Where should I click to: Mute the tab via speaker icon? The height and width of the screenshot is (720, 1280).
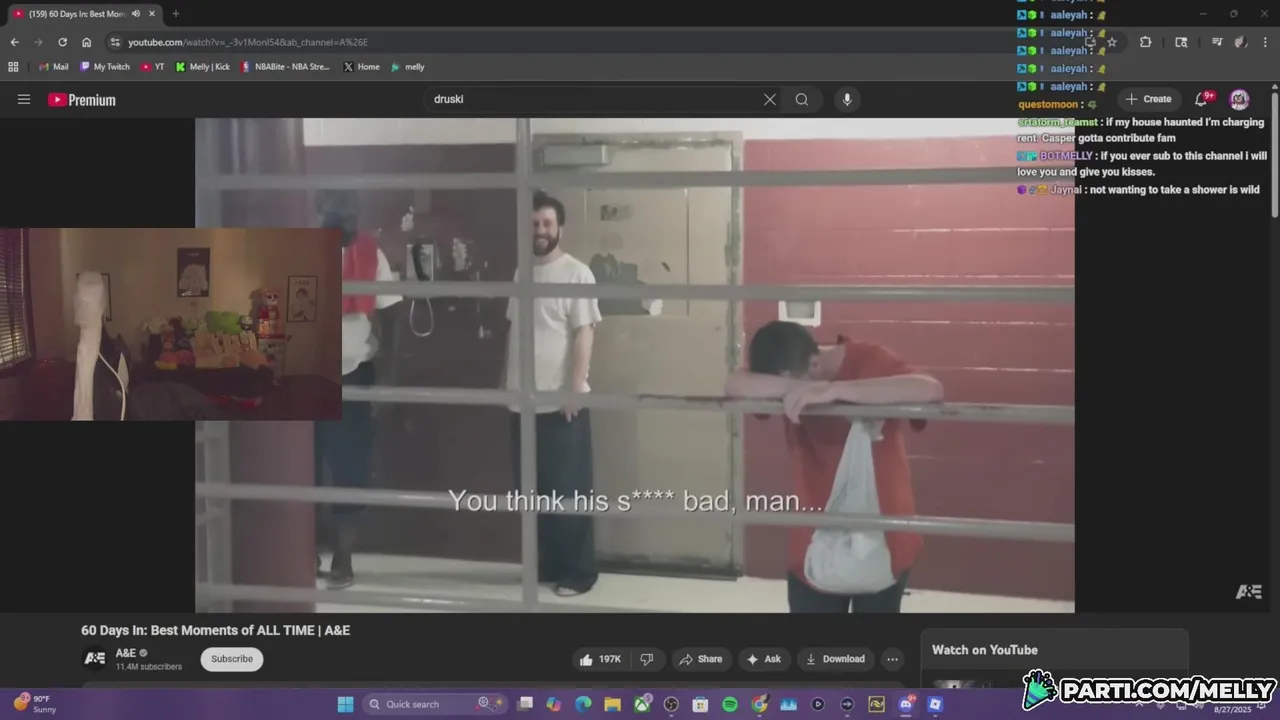(x=136, y=14)
